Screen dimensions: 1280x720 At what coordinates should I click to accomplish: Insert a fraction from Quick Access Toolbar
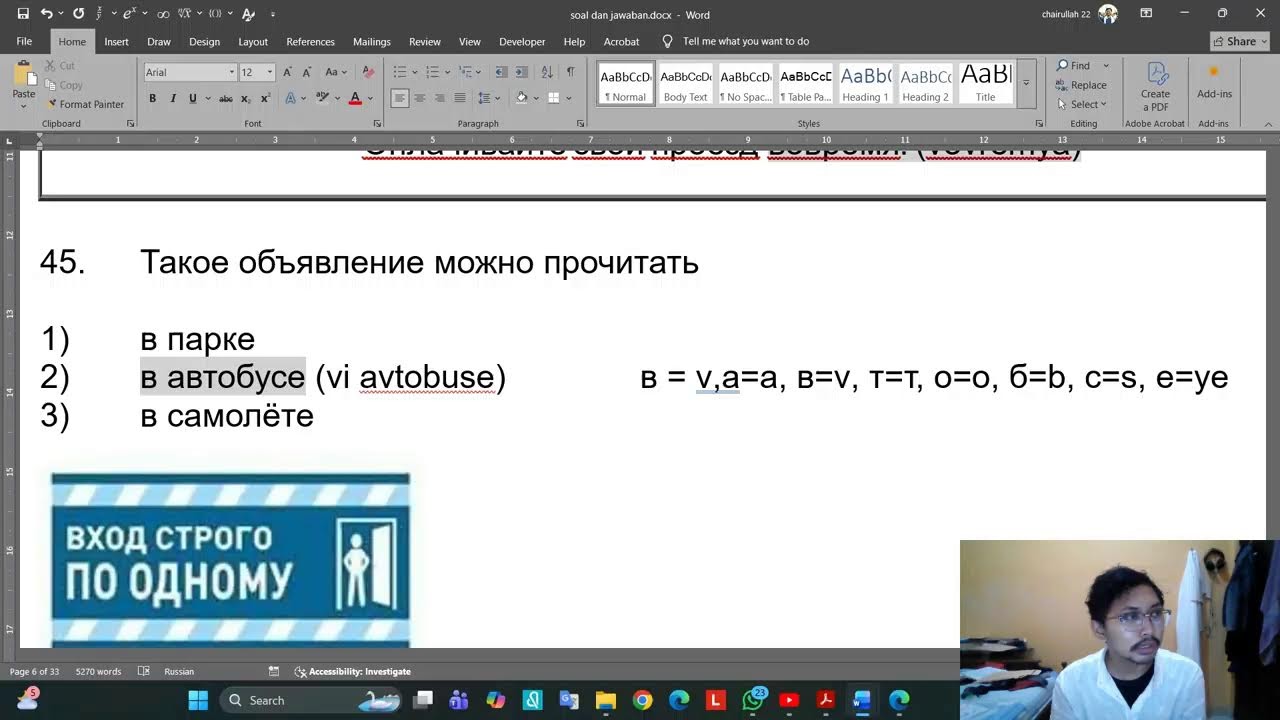100,14
